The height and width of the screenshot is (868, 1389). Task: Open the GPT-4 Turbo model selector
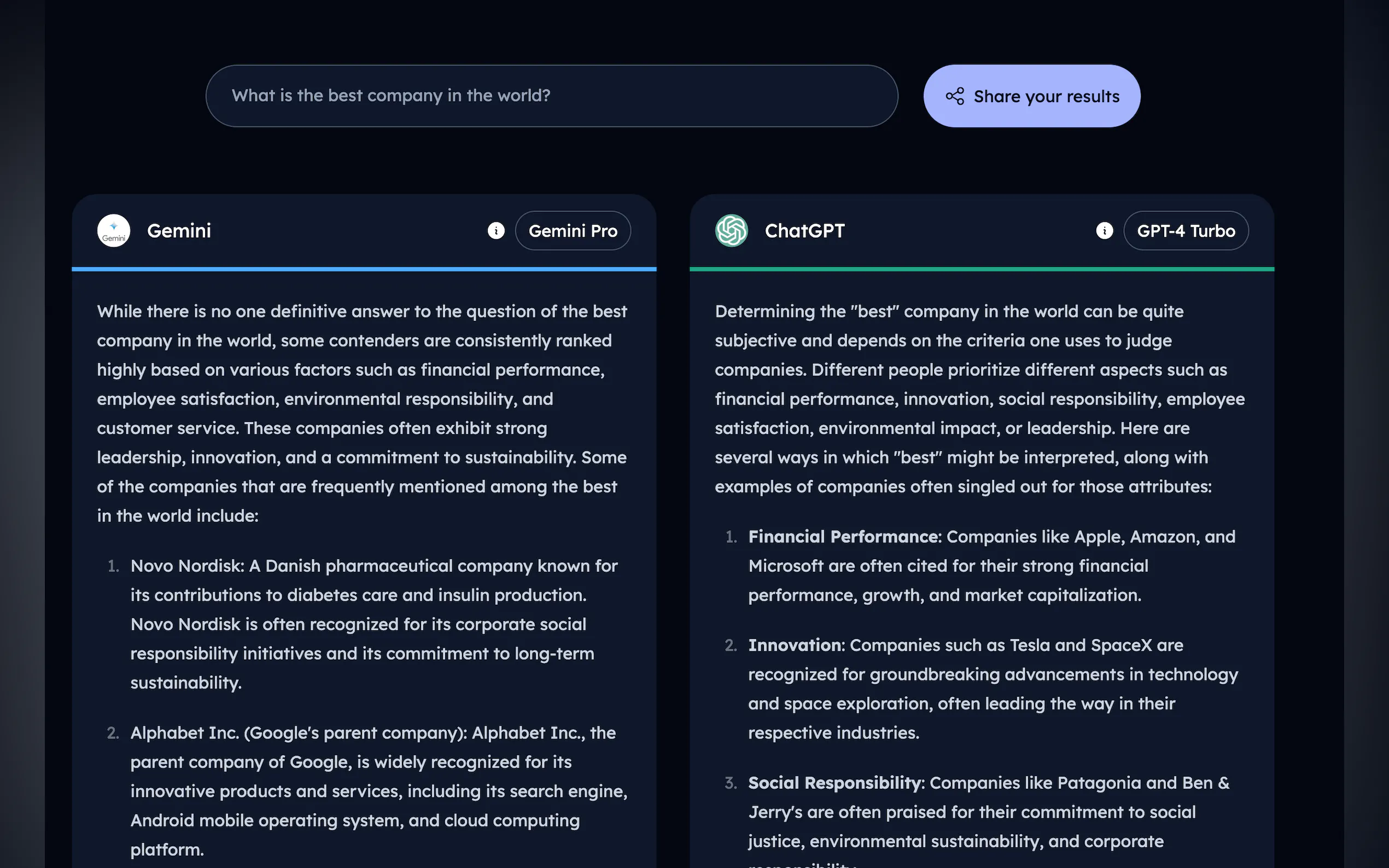1186,231
